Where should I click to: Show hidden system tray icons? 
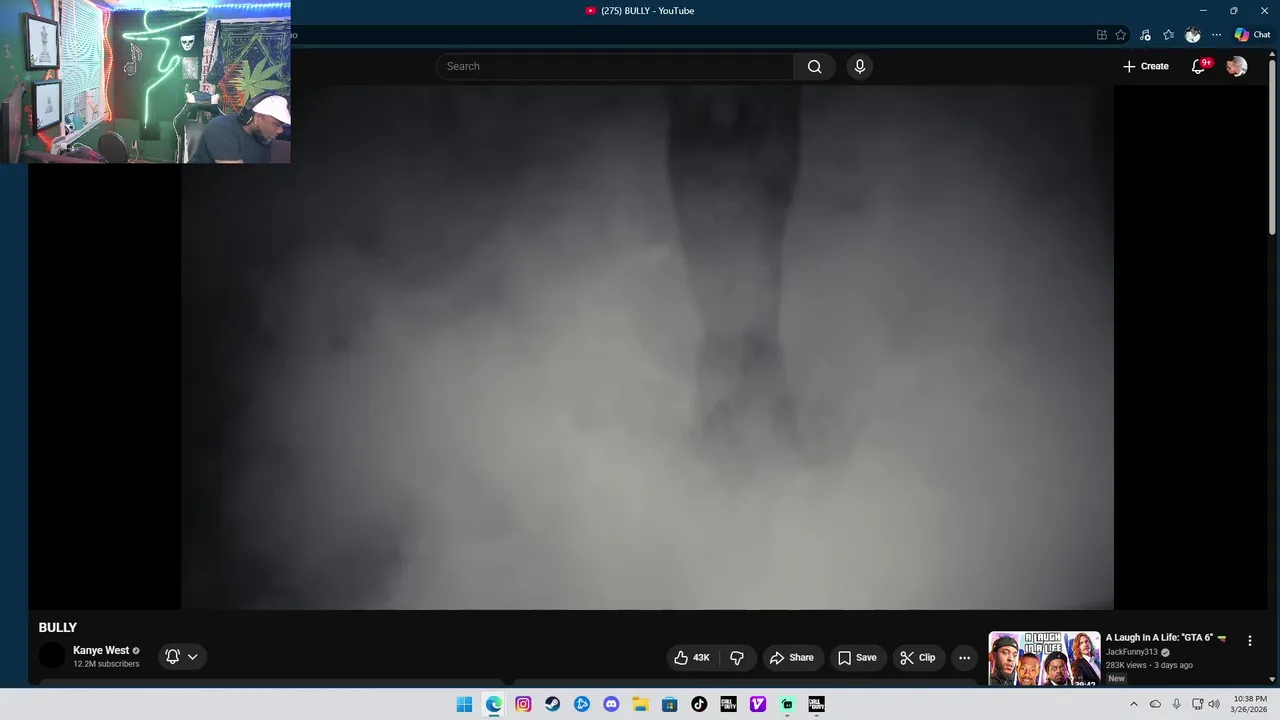pyautogui.click(x=1133, y=704)
